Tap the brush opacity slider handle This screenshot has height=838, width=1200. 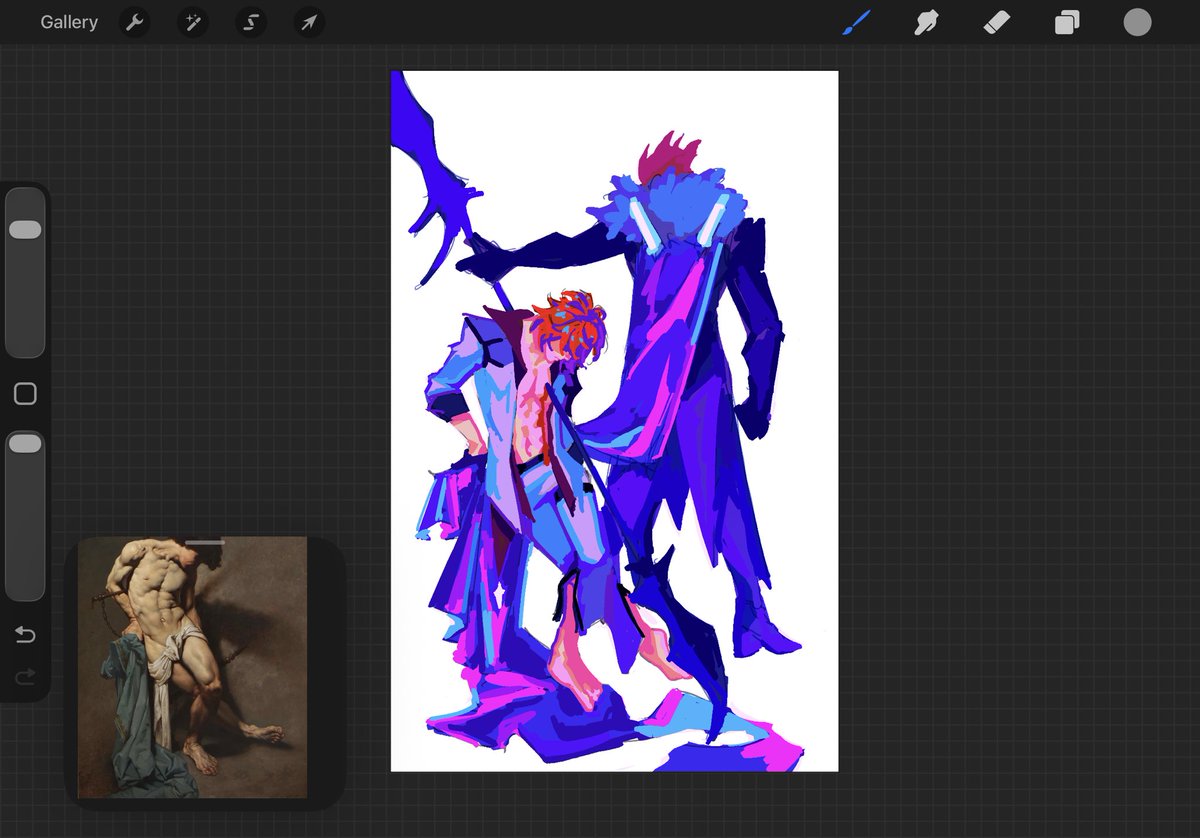click(x=25, y=443)
